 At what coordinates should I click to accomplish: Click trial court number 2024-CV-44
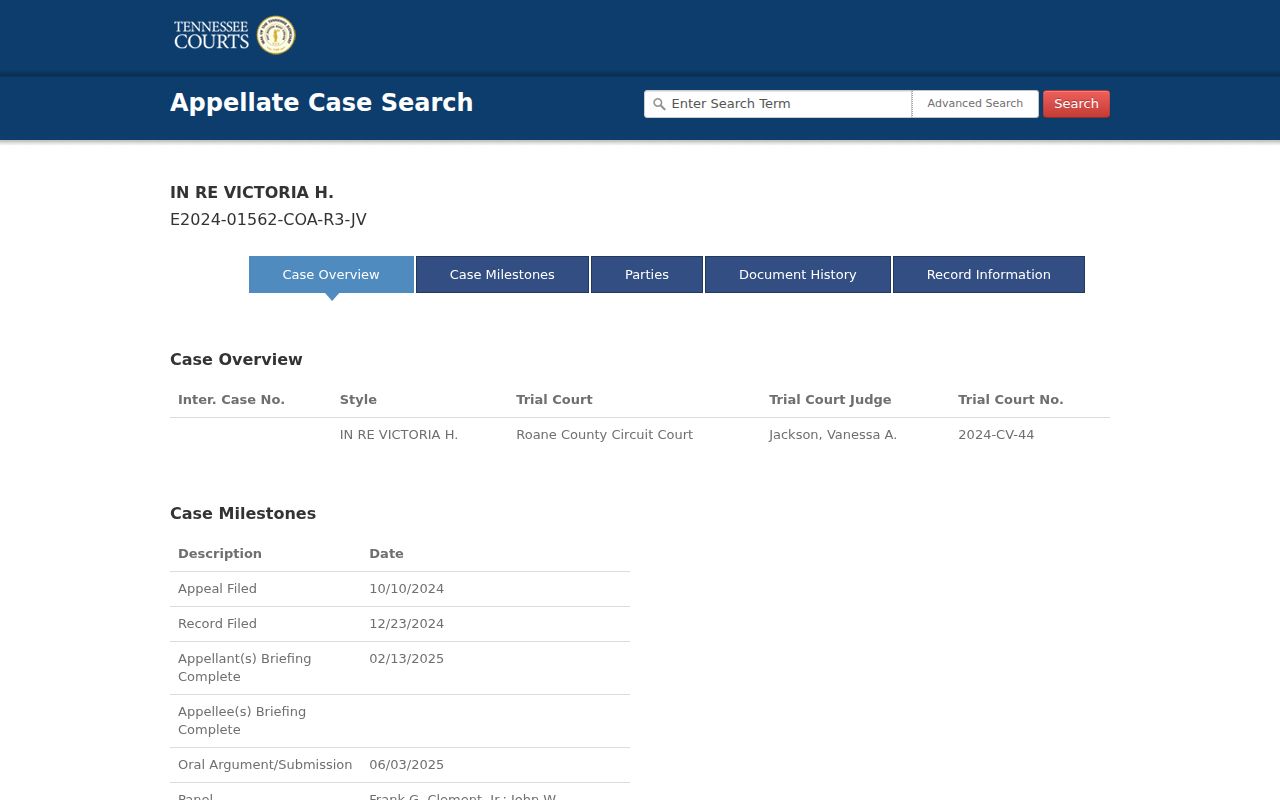[996, 435]
